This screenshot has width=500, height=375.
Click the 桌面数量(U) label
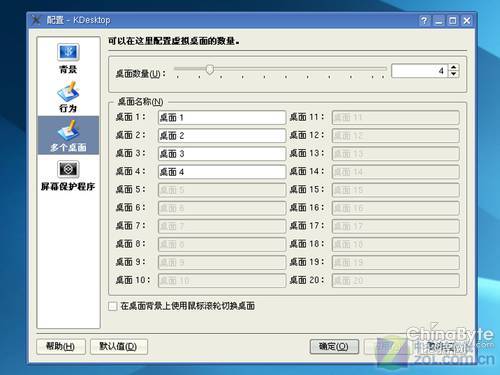pyautogui.click(x=140, y=73)
